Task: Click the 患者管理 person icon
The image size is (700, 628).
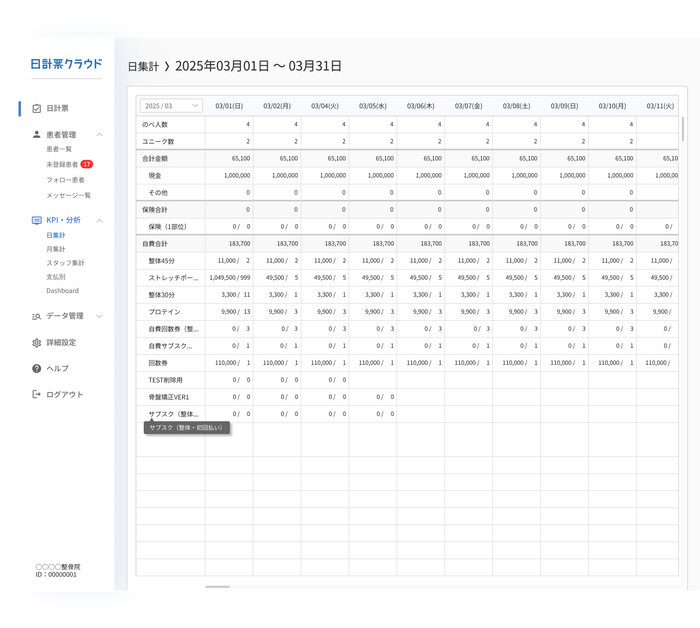Action: point(37,134)
